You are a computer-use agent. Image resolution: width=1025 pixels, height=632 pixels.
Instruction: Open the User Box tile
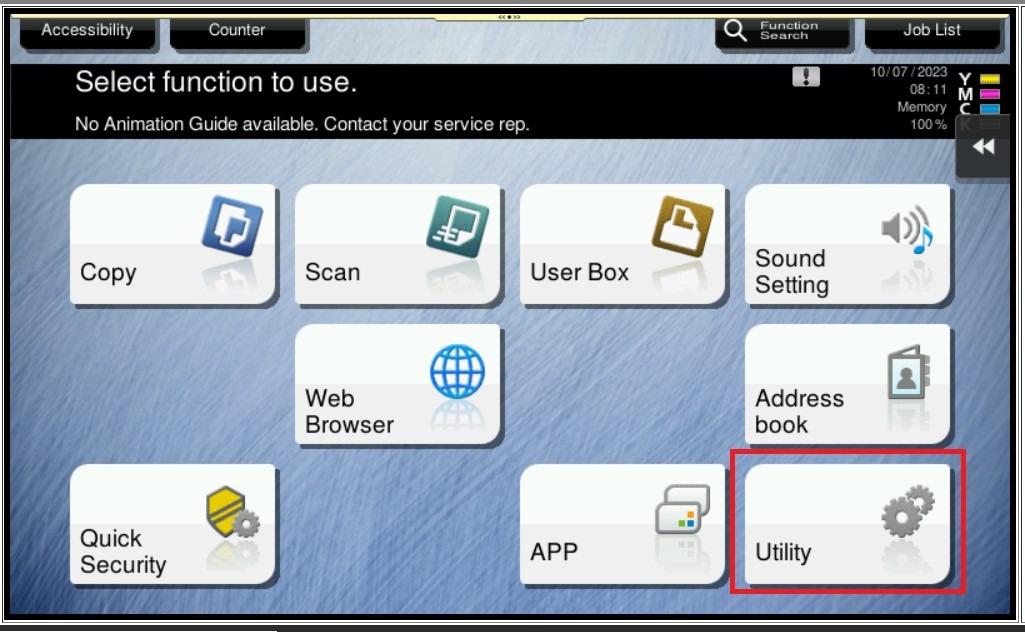[622, 245]
